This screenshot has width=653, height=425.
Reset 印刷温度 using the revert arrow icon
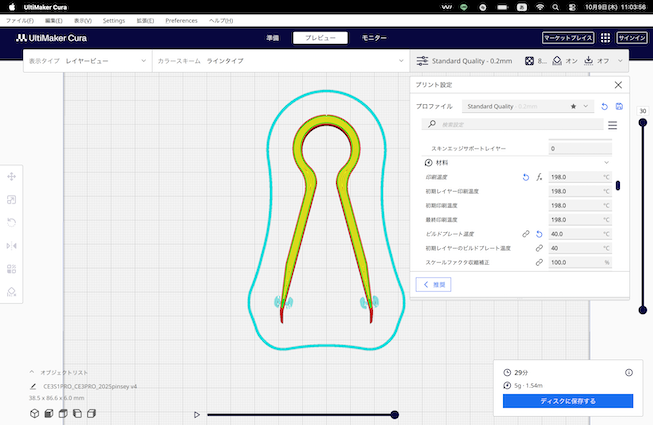pyautogui.click(x=526, y=177)
